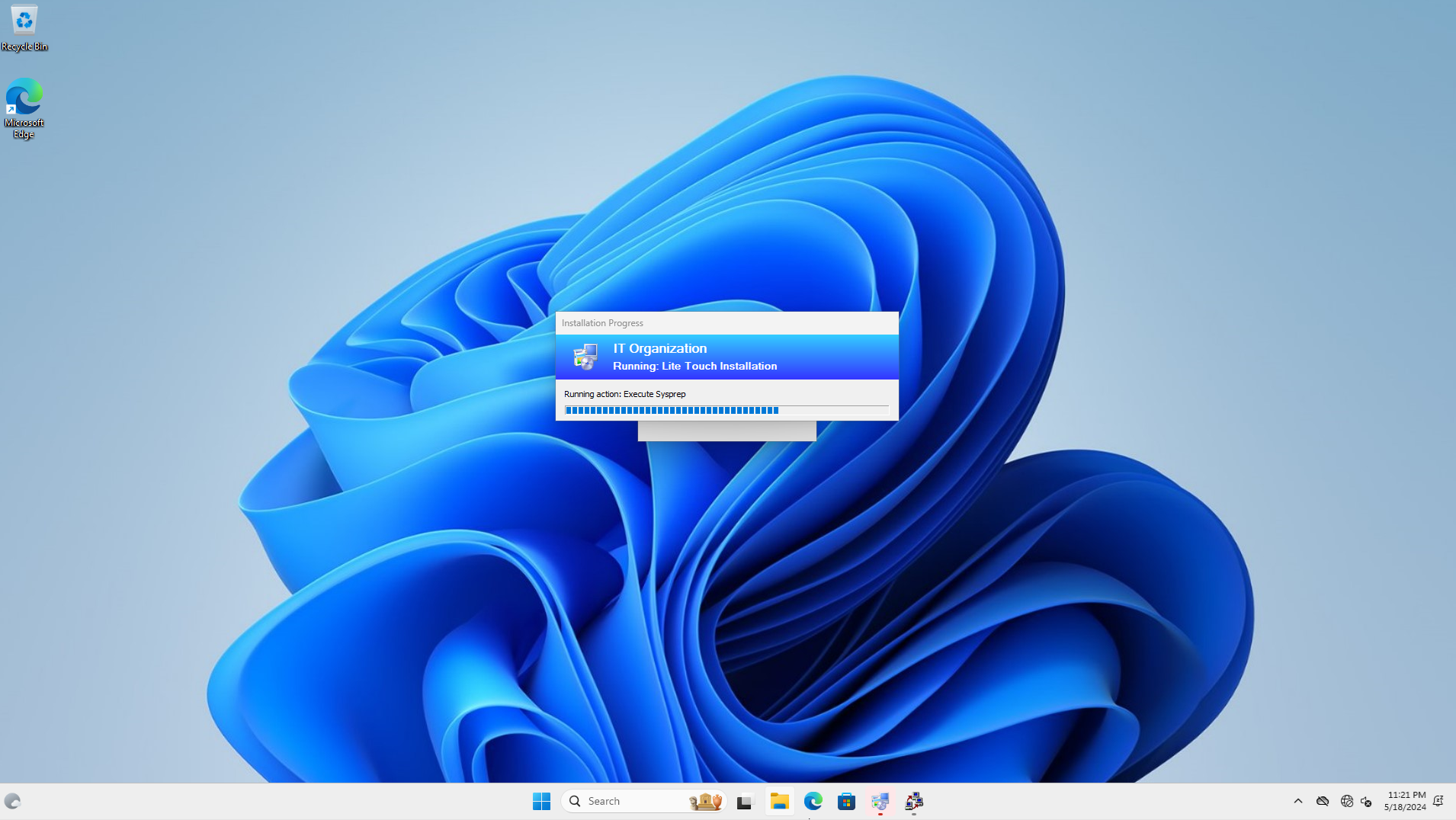Expand hidden system tray icons
The width and height of the screenshot is (1456, 820).
pos(1297,801)
